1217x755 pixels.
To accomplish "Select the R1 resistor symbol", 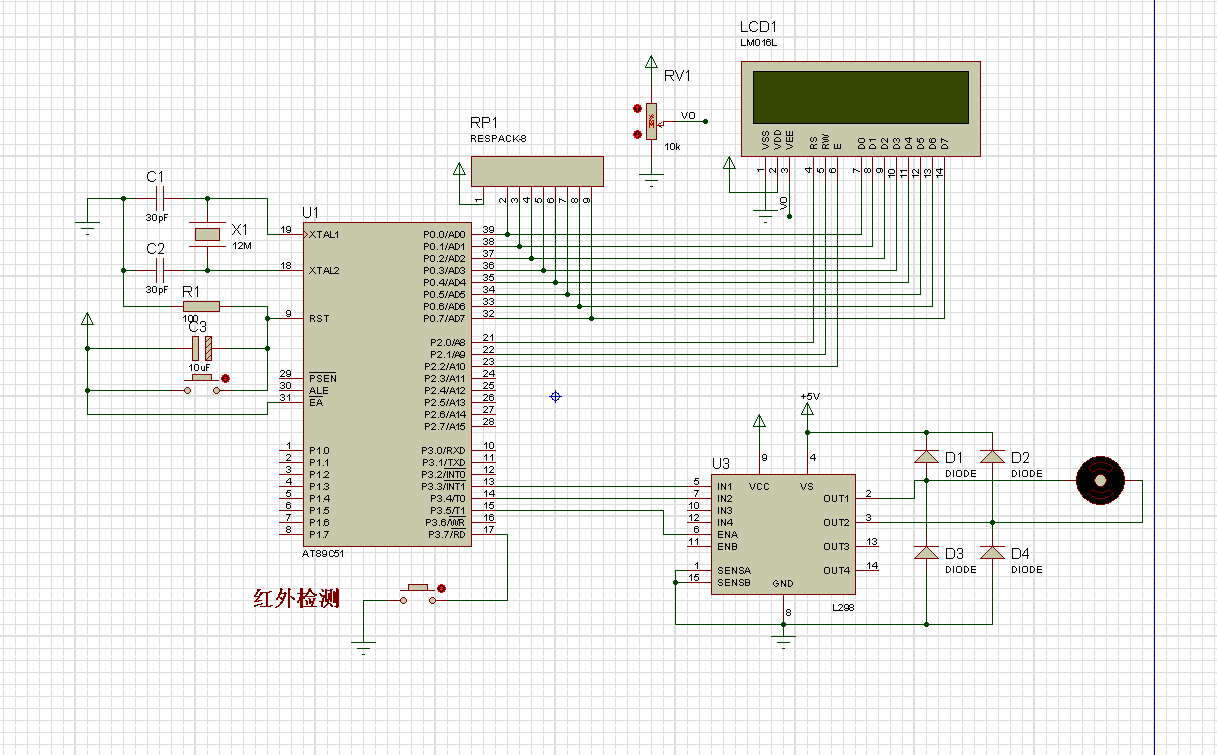I will 201,306.
